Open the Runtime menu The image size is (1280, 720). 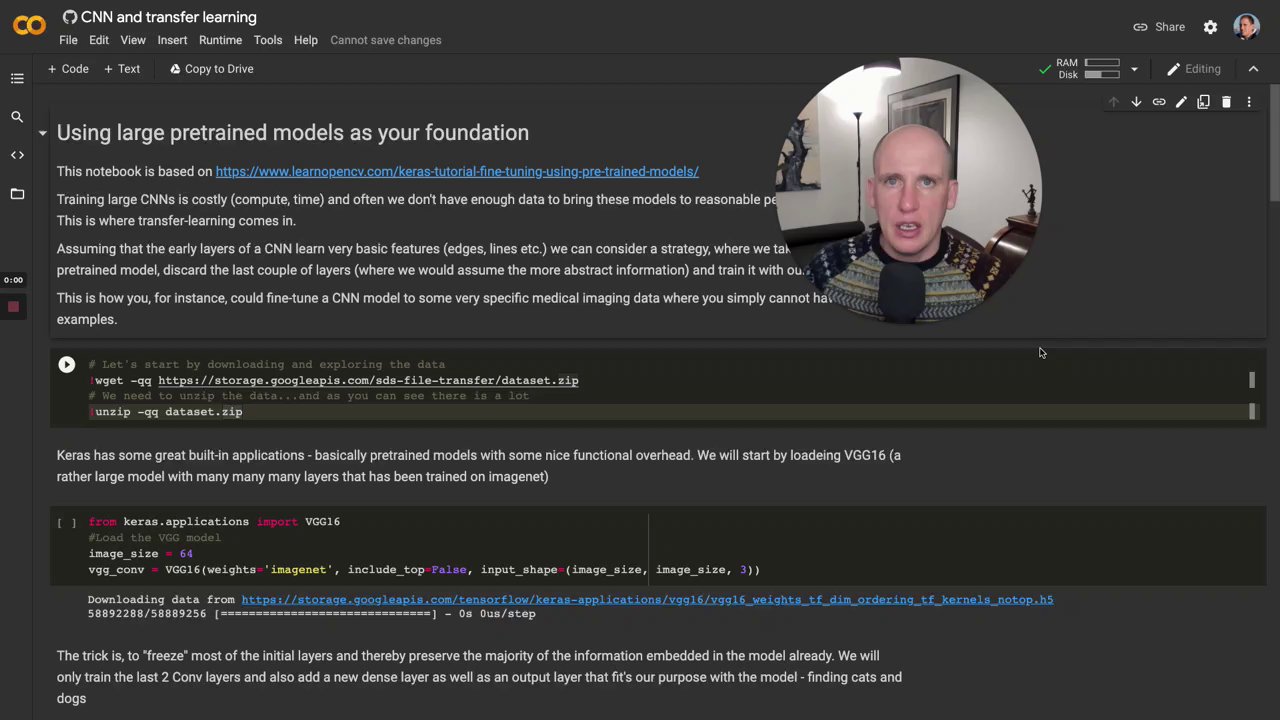coord(220,40)
